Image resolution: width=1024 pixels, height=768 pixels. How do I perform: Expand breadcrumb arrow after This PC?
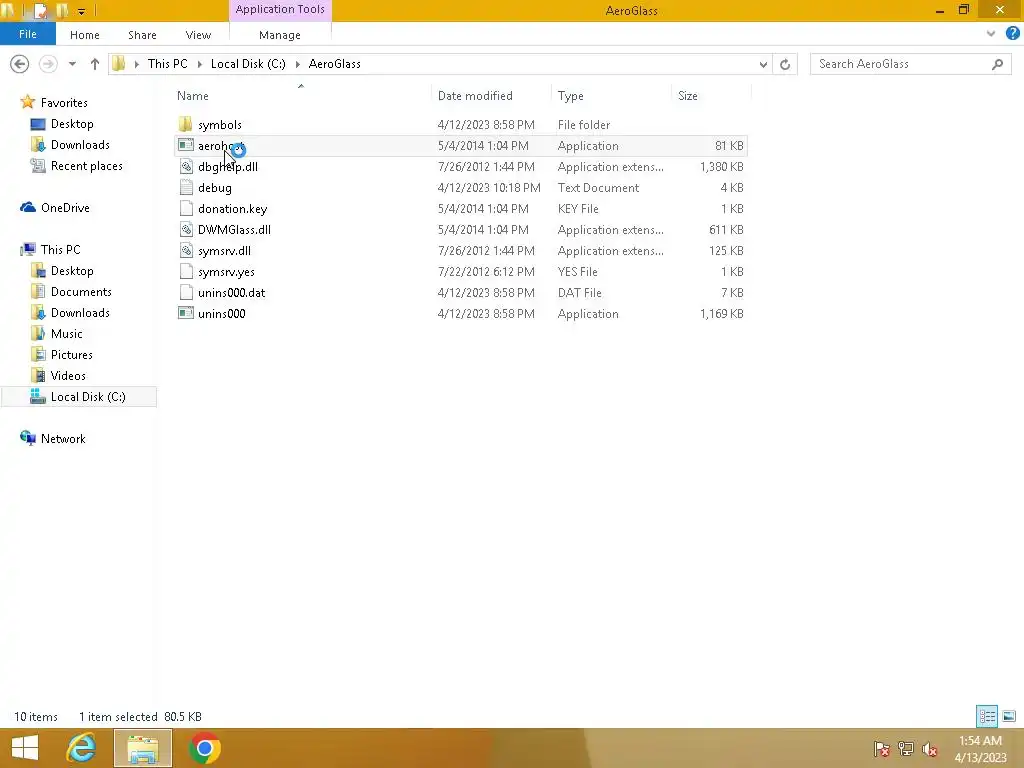tap(200, 64)
